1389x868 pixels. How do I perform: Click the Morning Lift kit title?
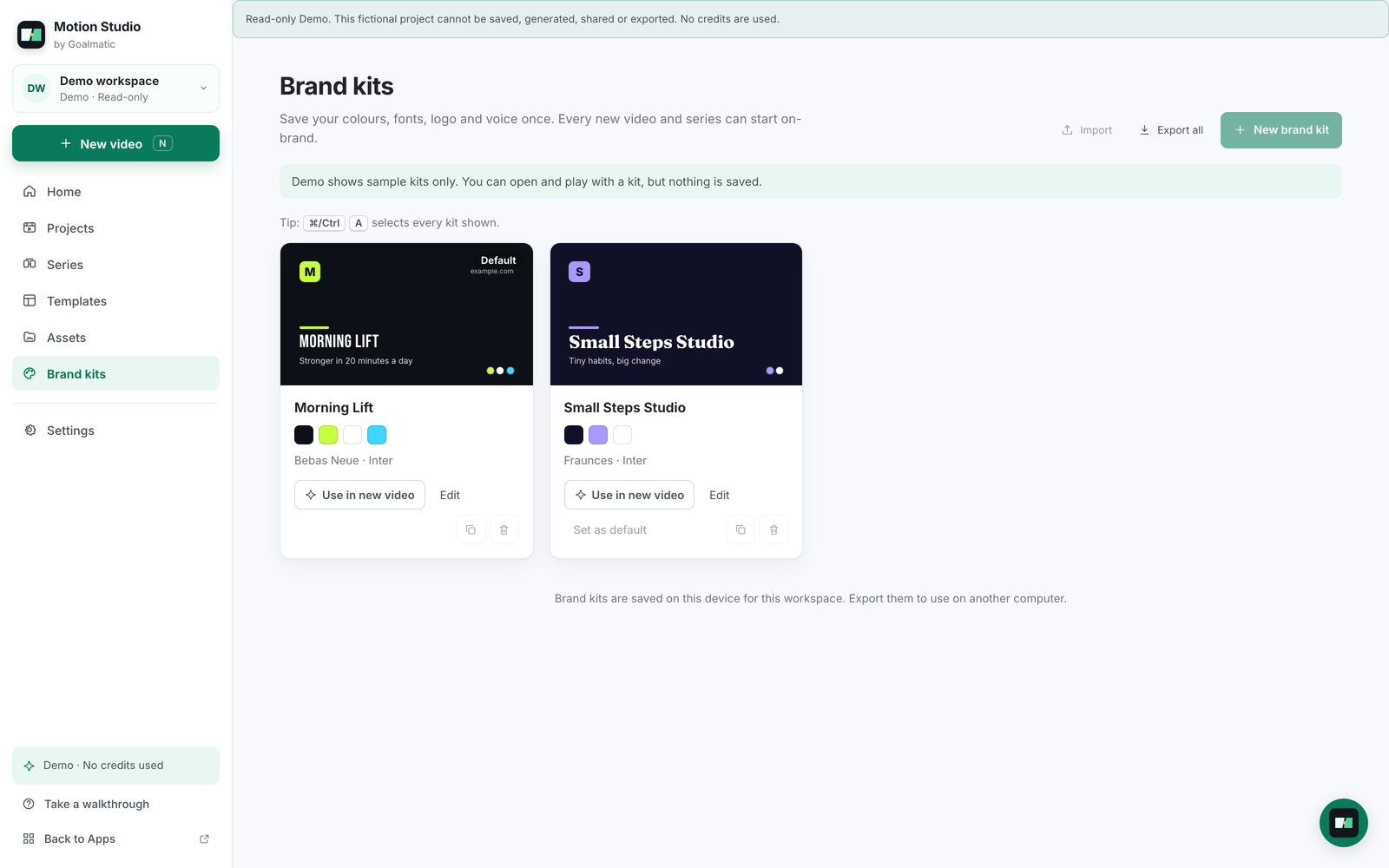[333, 408]
